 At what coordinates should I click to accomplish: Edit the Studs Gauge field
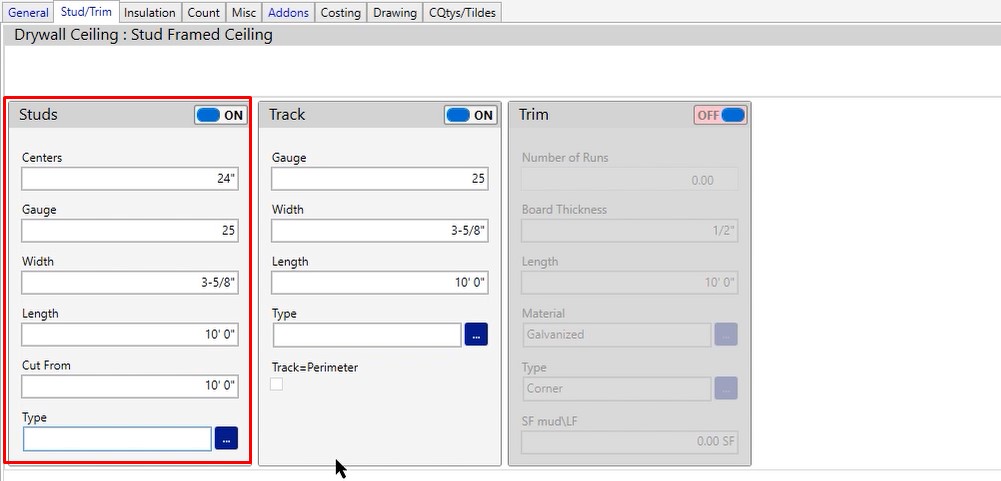coord(129,231)
